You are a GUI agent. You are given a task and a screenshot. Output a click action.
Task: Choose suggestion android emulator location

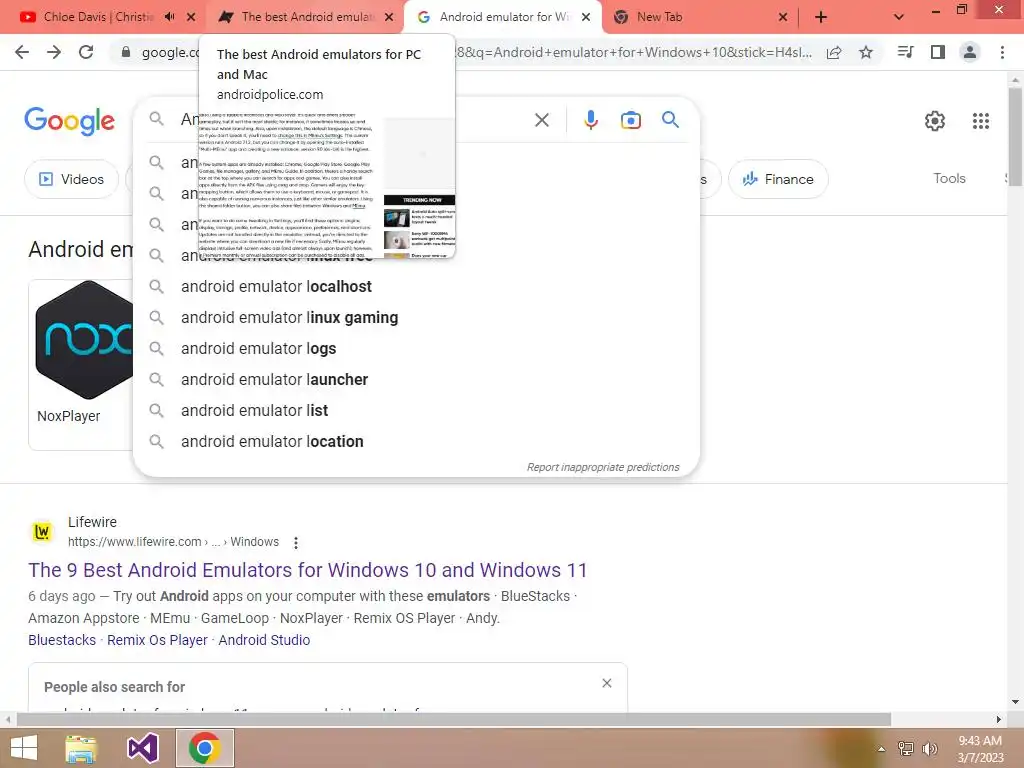[x=416, y=441]
